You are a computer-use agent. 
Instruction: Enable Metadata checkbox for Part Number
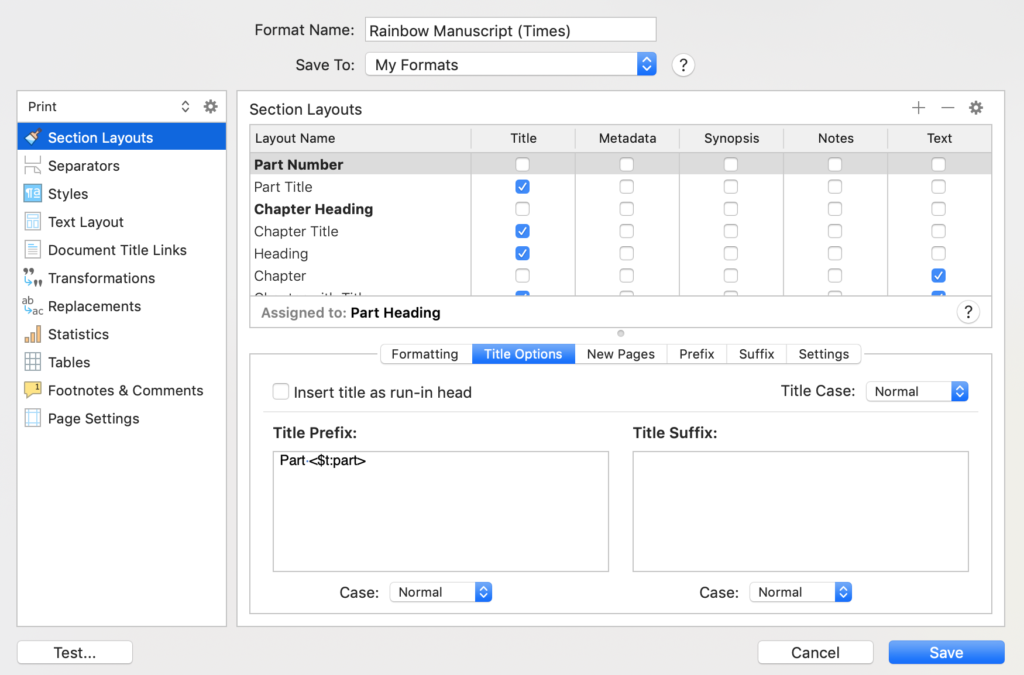[x=626, y=164]
